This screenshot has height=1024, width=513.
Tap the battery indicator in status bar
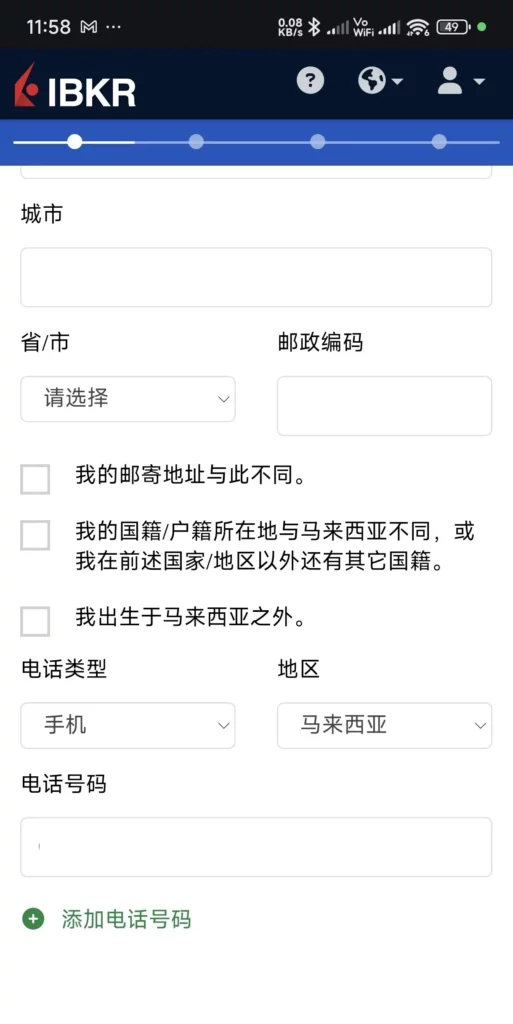(455, 27)
